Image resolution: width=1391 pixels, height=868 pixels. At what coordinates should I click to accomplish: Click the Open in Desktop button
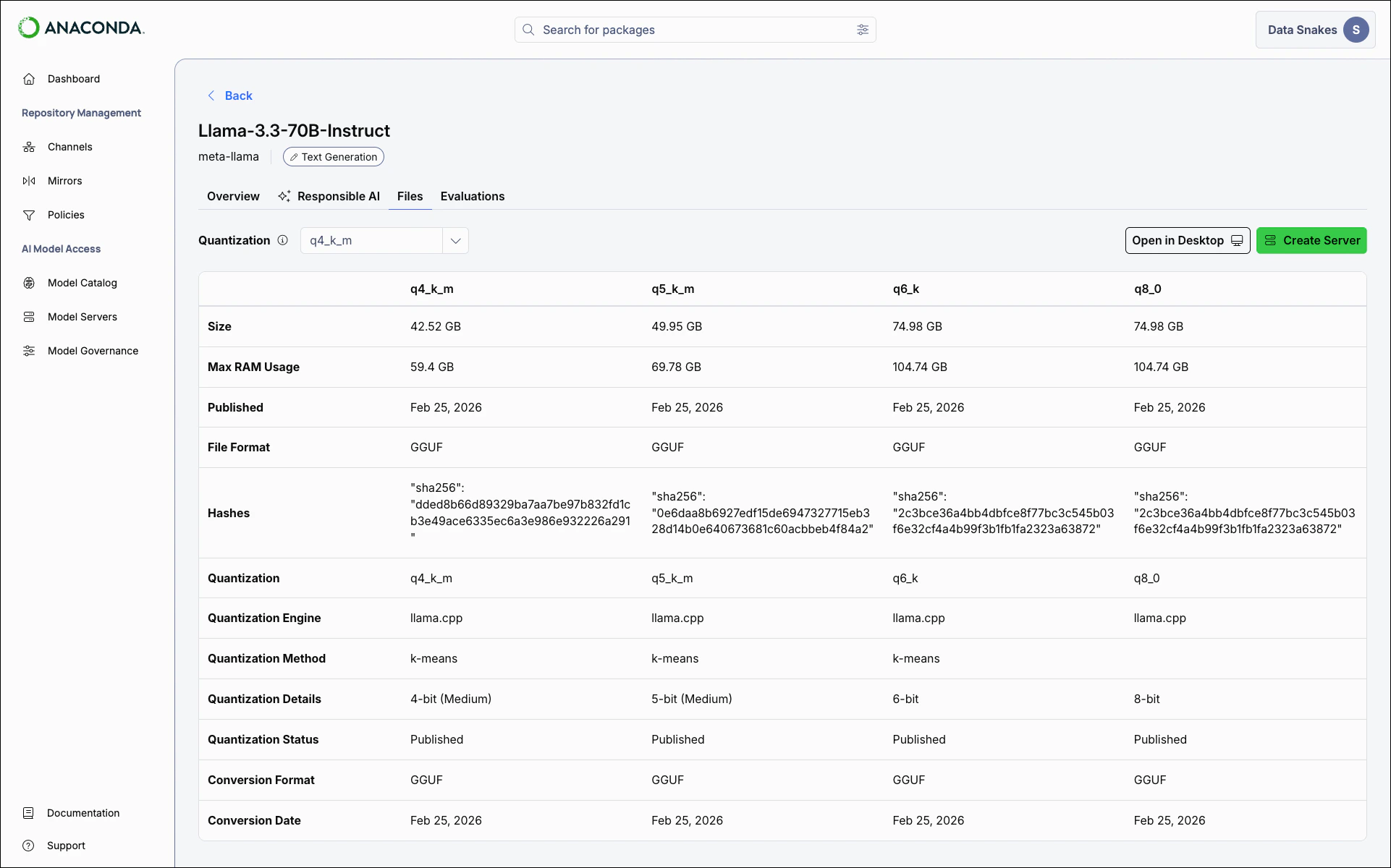(1187, 241)
